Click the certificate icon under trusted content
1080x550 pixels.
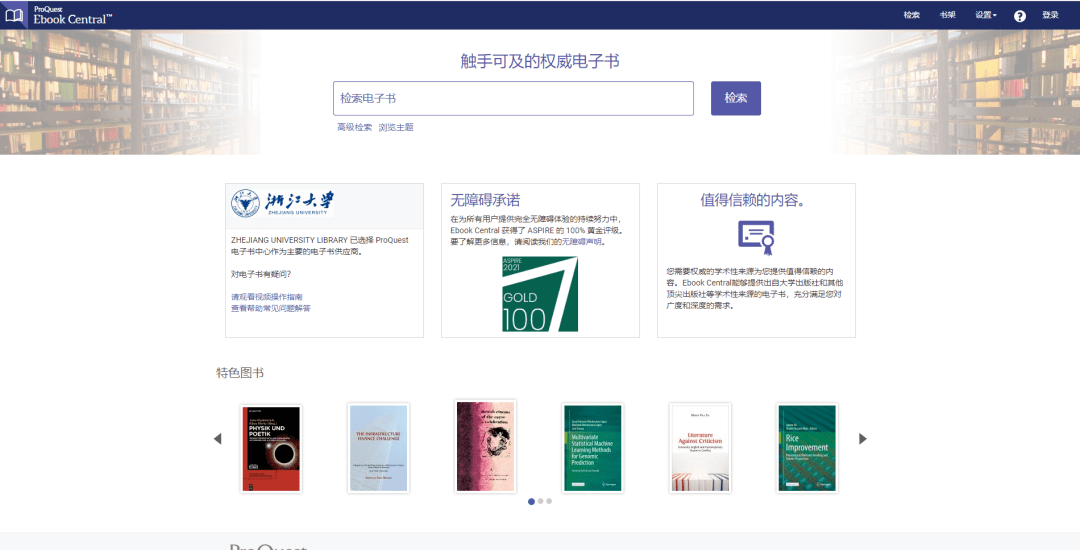(756, 237)
